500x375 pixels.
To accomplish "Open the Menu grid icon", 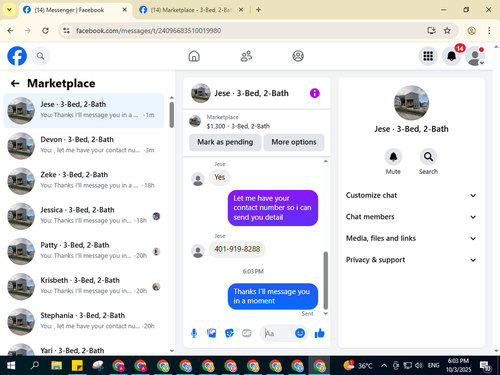I will [428, 56].
